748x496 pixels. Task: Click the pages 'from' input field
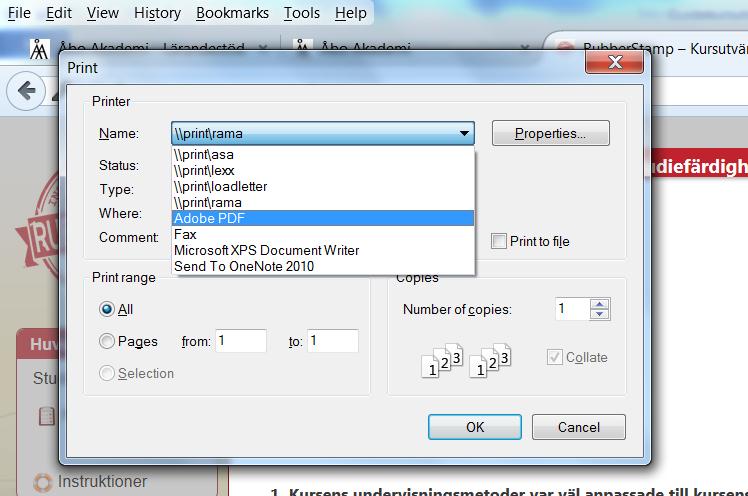[241, 341]
